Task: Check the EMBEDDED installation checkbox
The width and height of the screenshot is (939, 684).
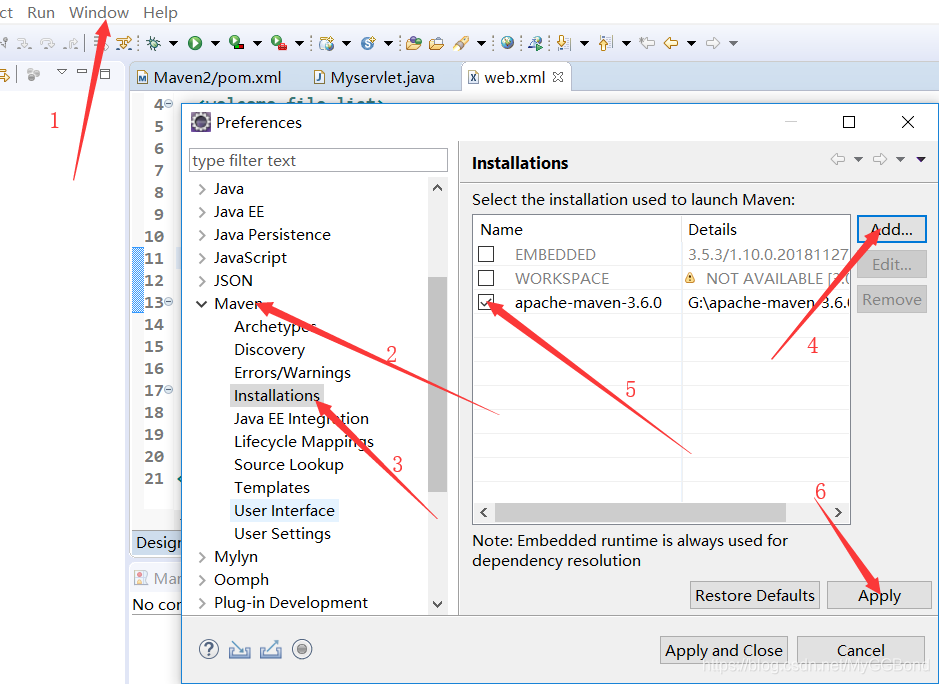Action: (x=486, y=254)
